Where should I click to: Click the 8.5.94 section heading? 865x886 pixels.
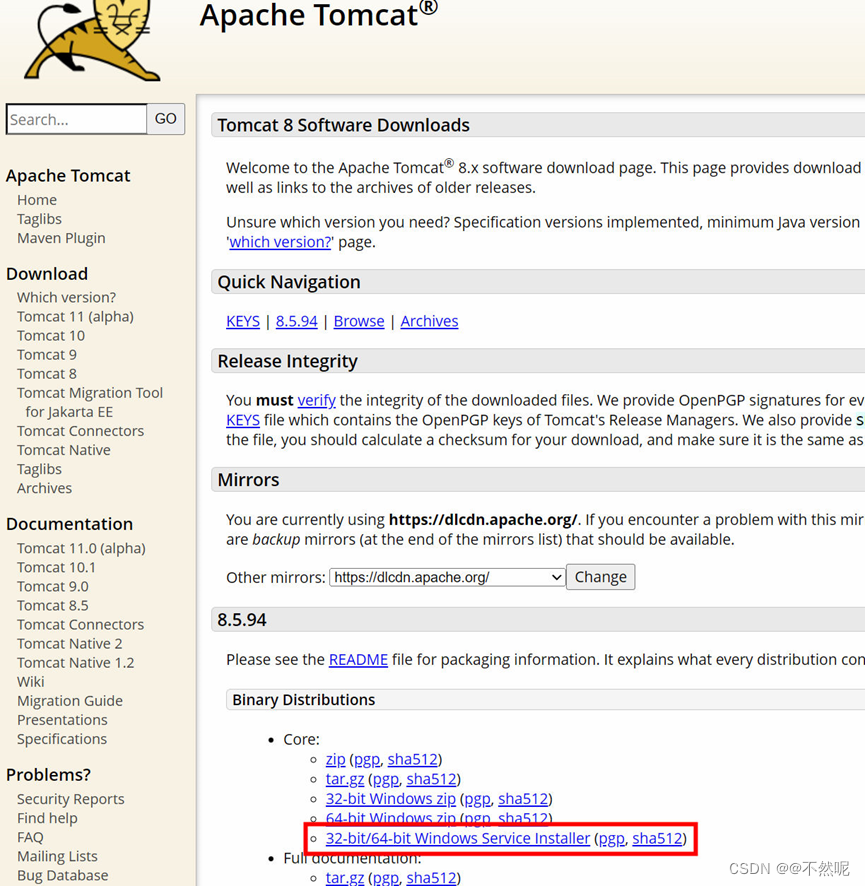tap(242, 620)
